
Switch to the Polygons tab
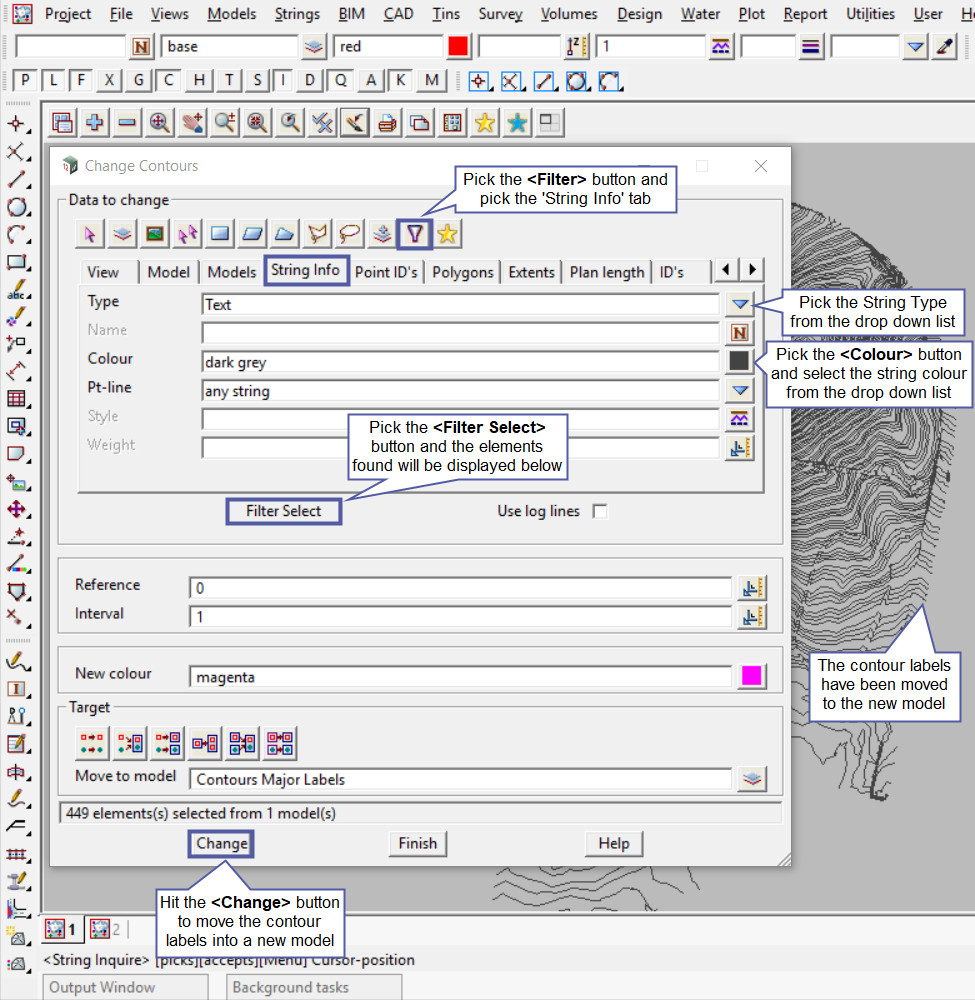pyautogui.click(x=463, y=272)
